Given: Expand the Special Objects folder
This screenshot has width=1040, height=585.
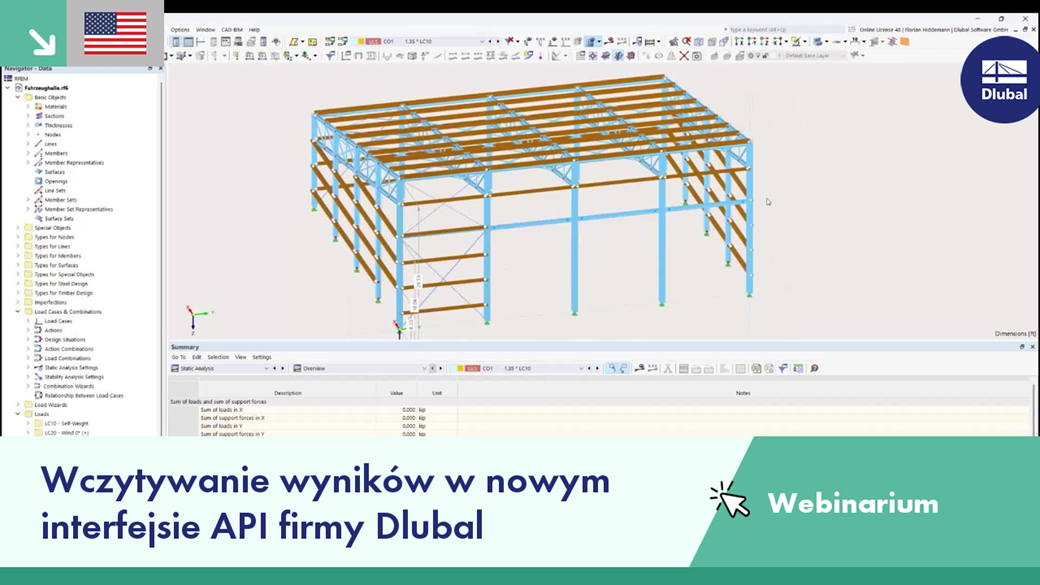Looking at the screenshot, I should pyautogui.click(x=18, y=228).
